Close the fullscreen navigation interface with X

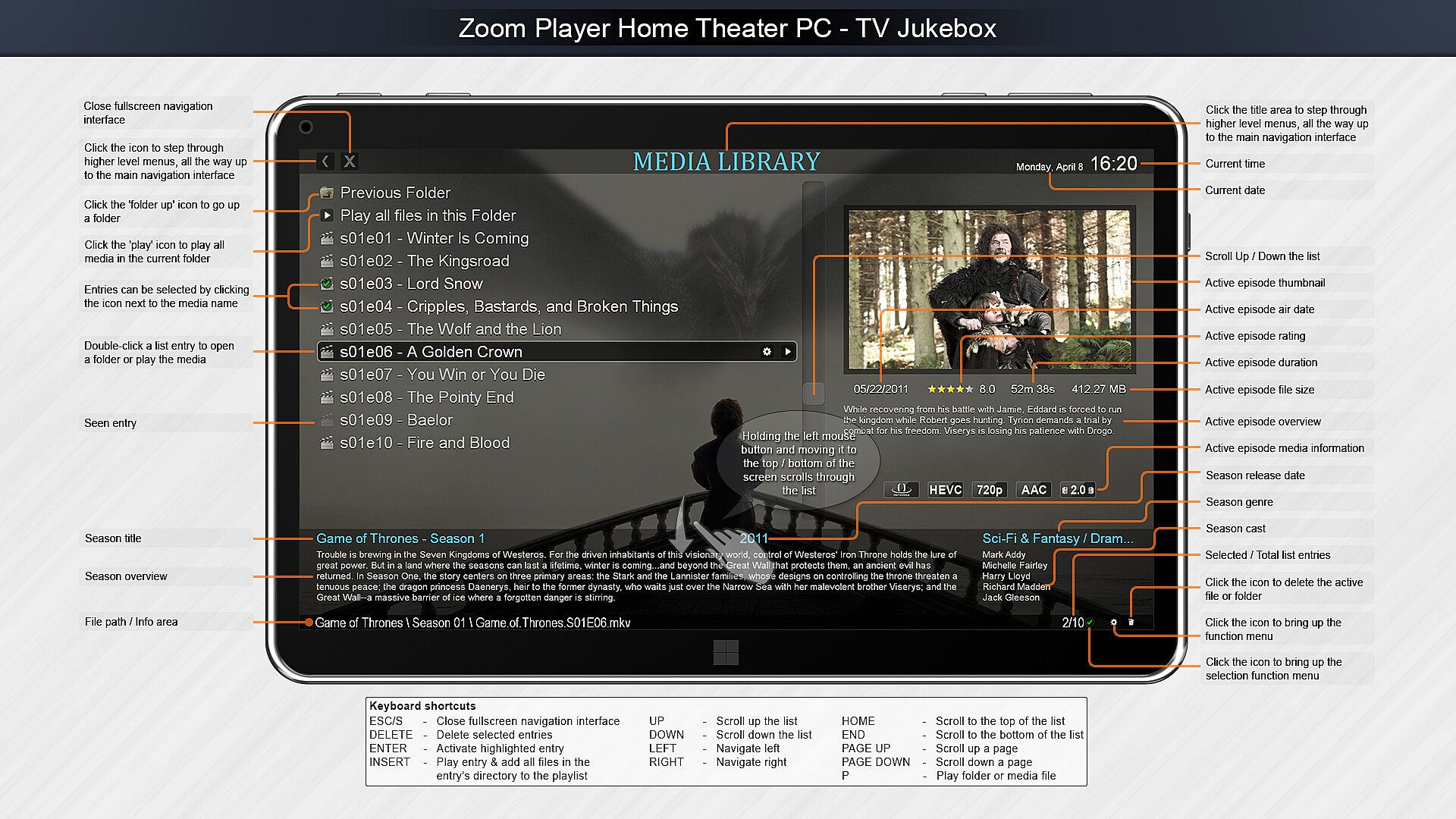[350, 161]
